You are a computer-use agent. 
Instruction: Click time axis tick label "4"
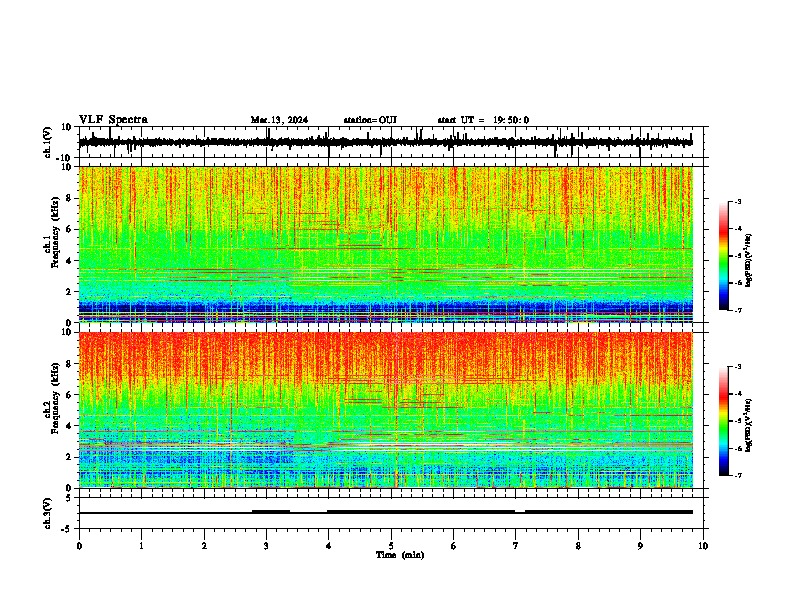(329, 546)
